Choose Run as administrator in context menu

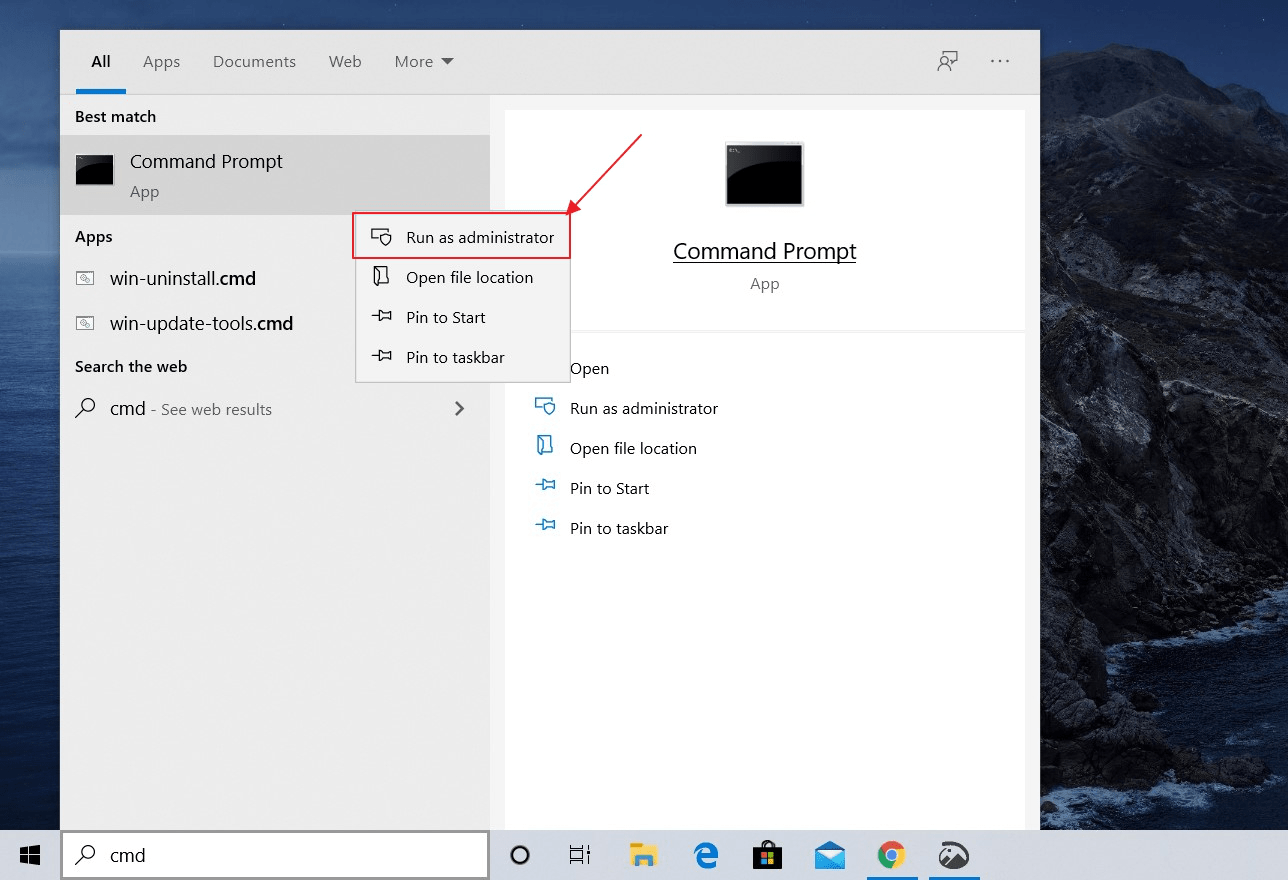click(462, 237)
